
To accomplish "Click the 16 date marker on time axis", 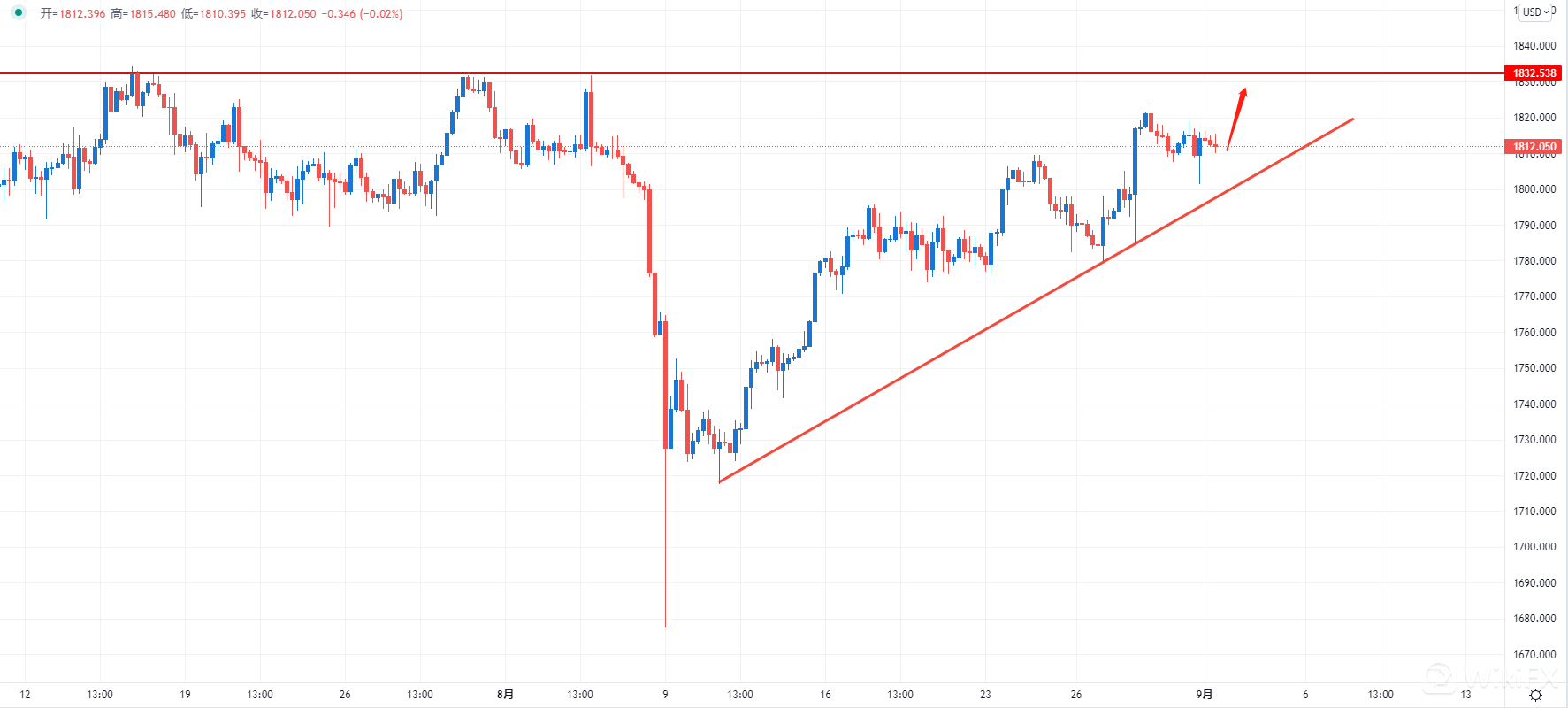I will 825,695.
